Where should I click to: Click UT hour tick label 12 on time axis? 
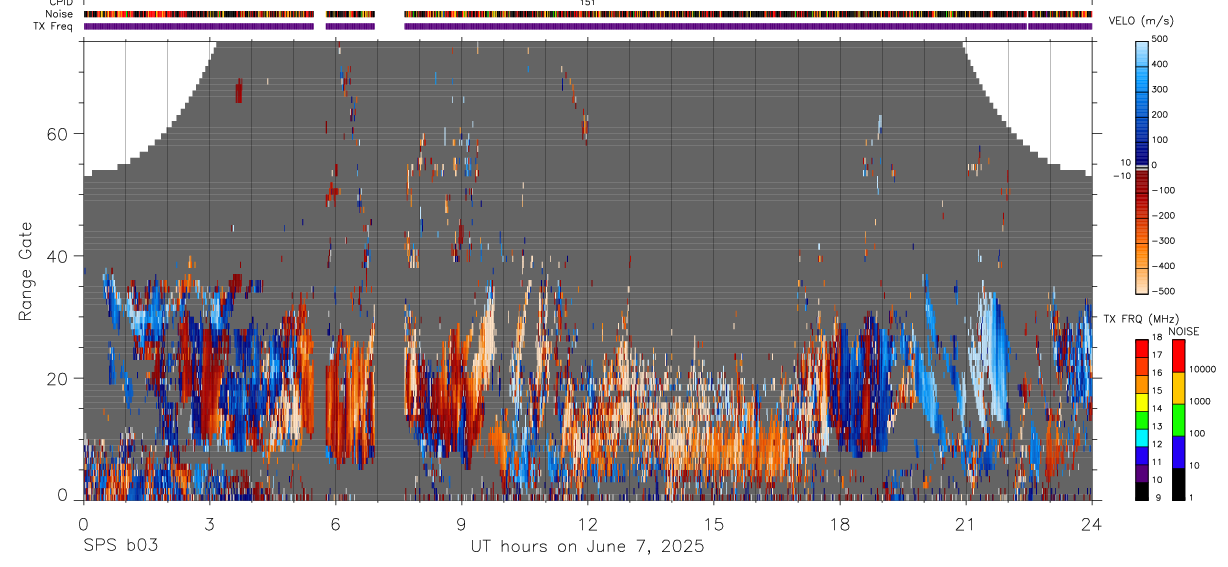(588, 523)
